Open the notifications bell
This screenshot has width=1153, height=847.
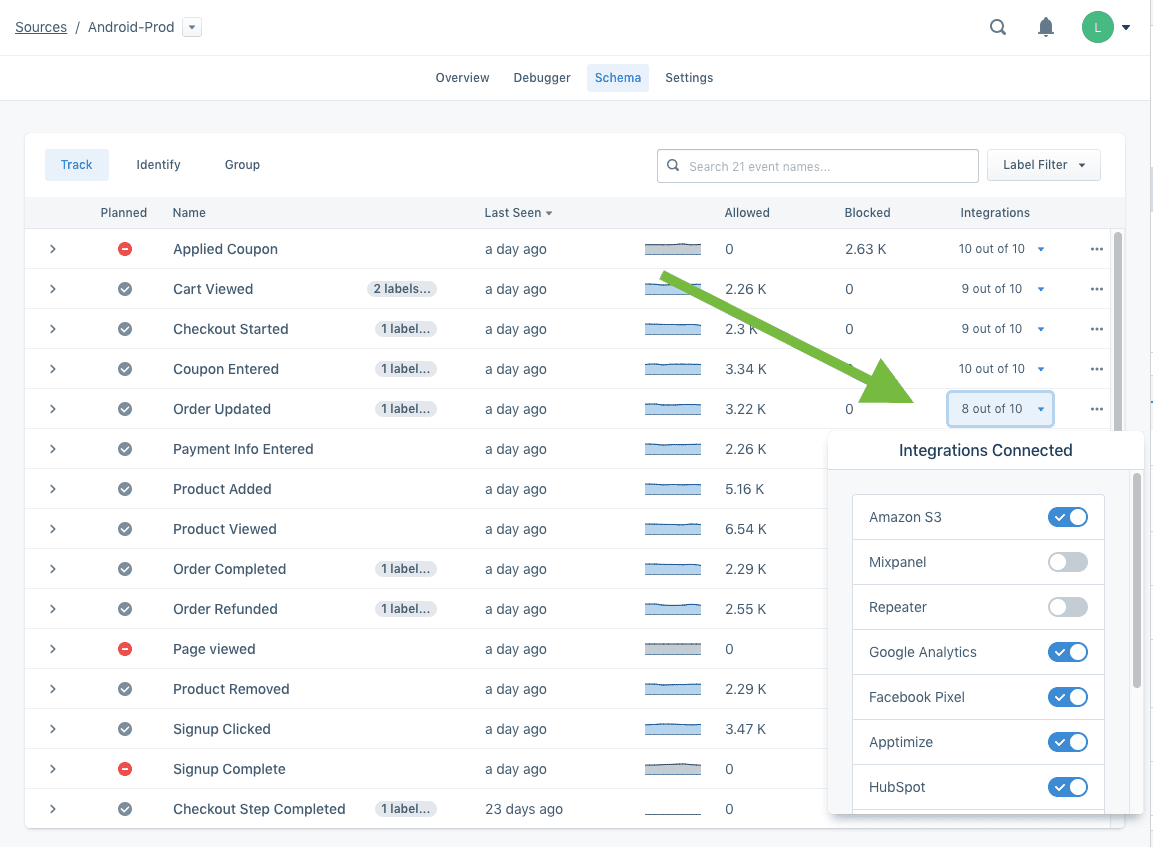point(1046,27)
